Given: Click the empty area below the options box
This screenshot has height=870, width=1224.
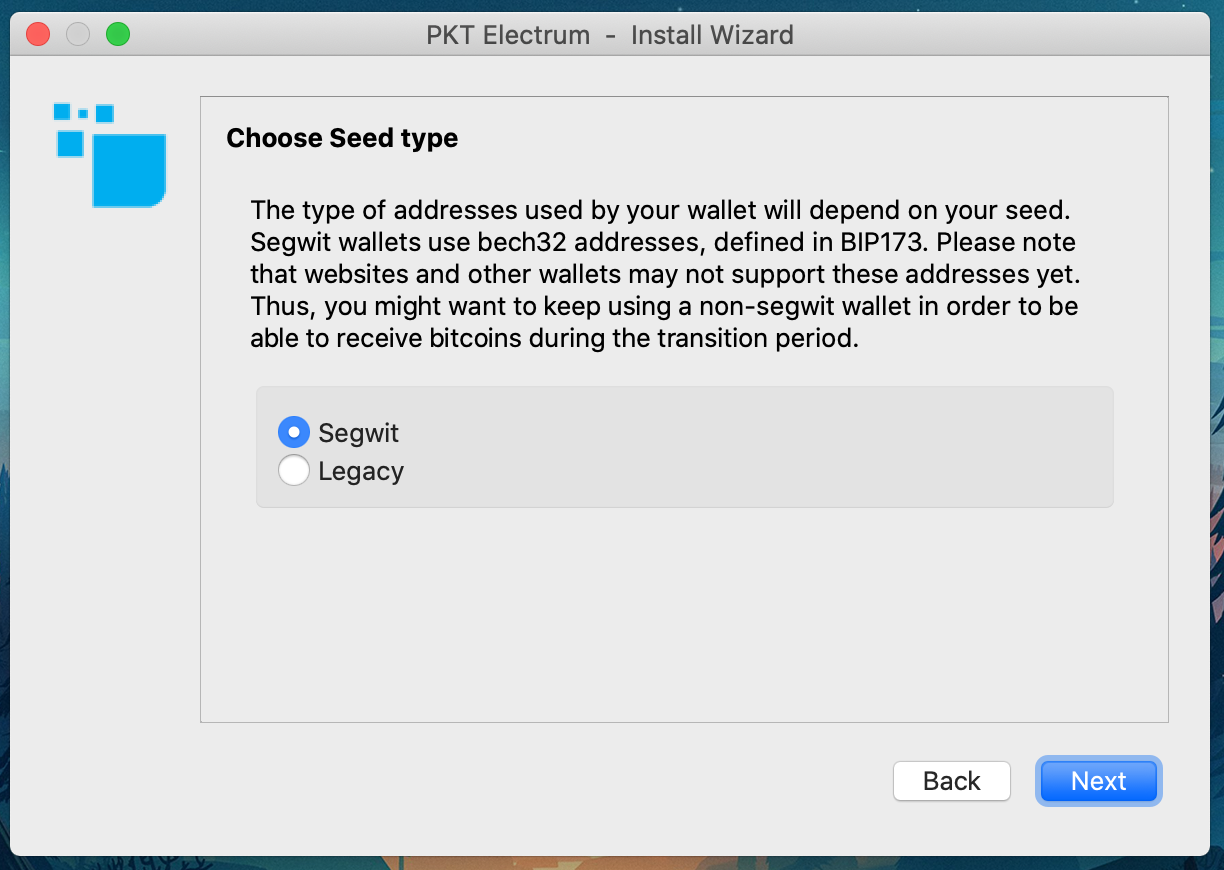Looking at the screenshot, I should point(684,610).
